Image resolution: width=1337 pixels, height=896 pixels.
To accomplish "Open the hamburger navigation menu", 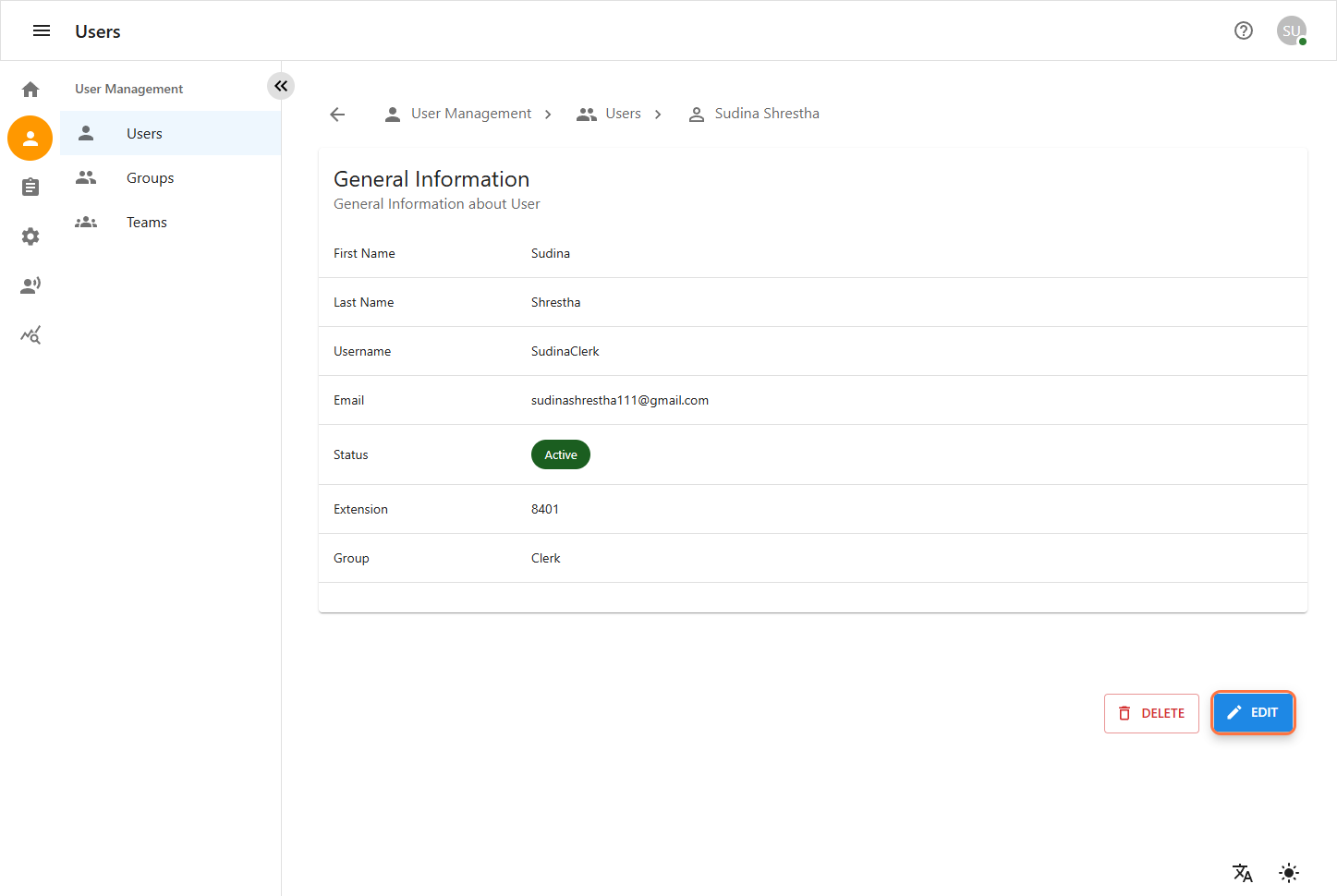I will click(x=42, y=31).
